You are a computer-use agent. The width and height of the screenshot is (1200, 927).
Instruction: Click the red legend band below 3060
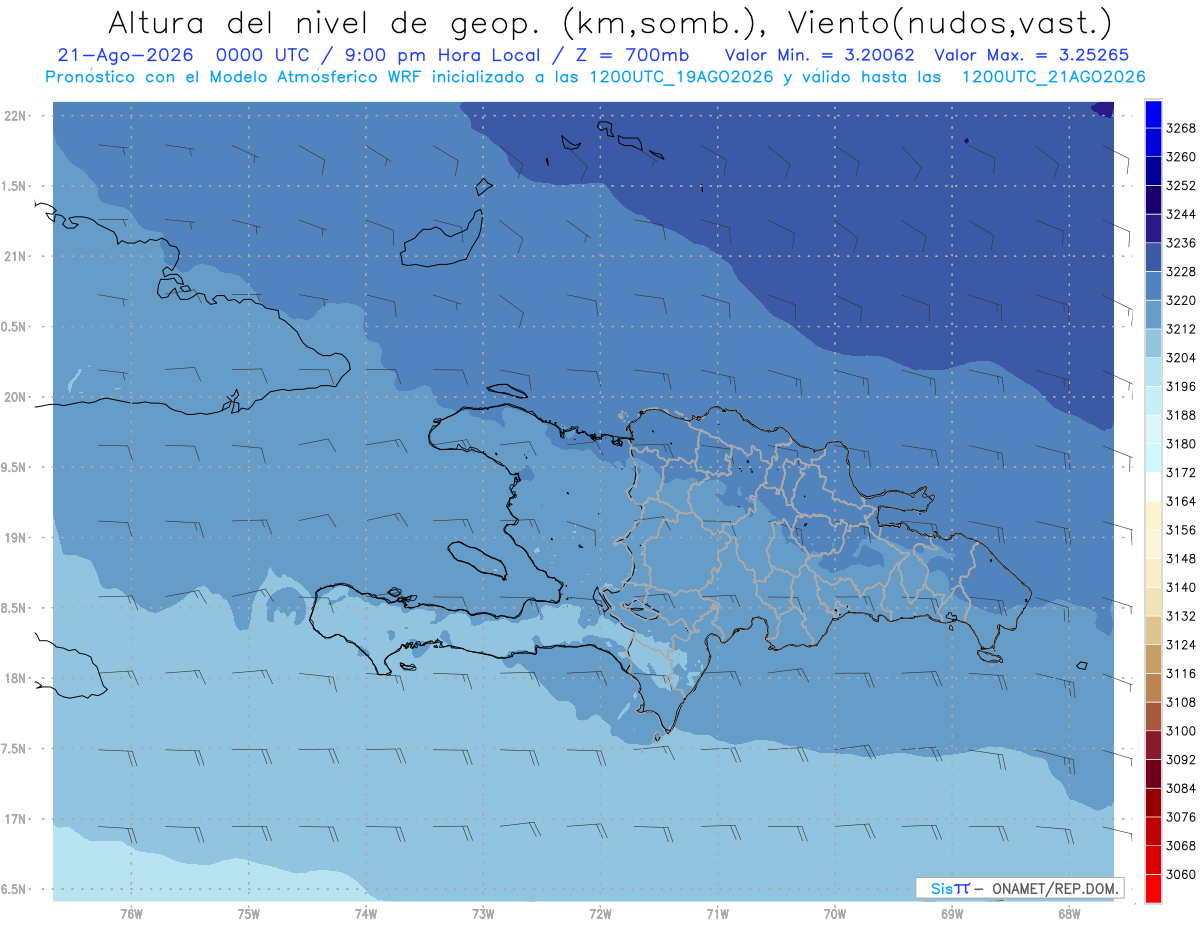pyautogui.click(x=1153, y=888)
